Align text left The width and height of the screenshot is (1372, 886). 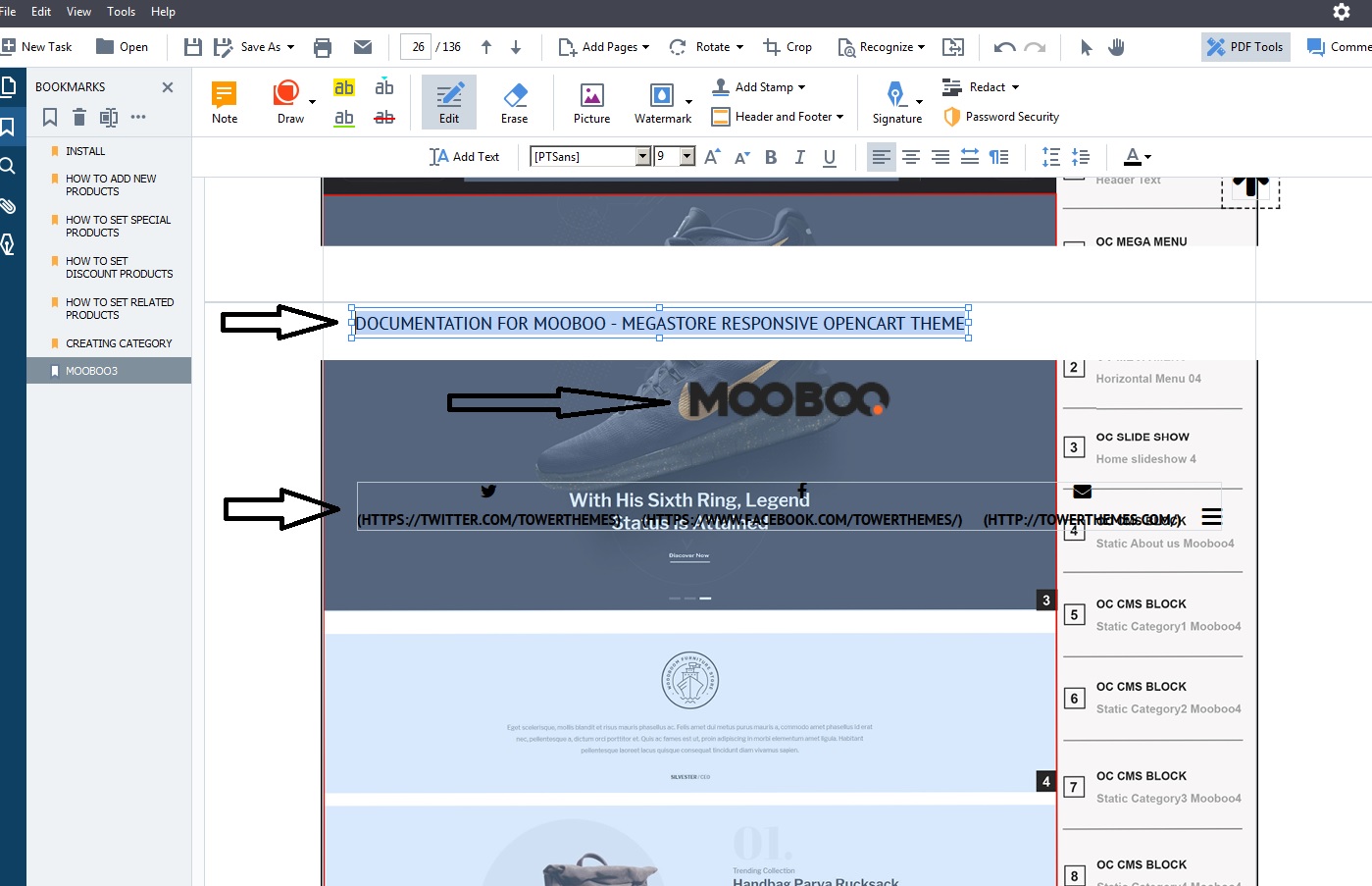tap(882, 157)
